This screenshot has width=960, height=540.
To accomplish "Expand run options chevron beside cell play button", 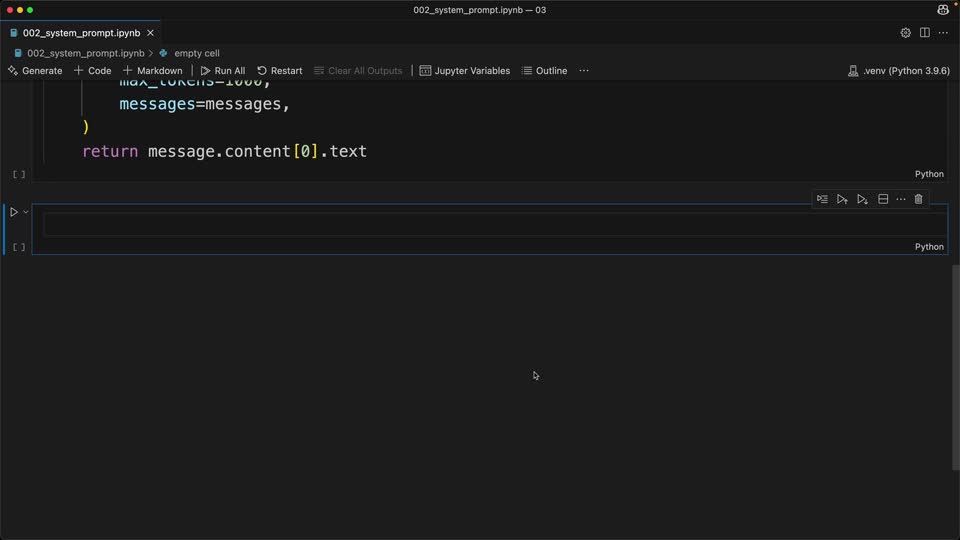I will (x=26, y=212).
